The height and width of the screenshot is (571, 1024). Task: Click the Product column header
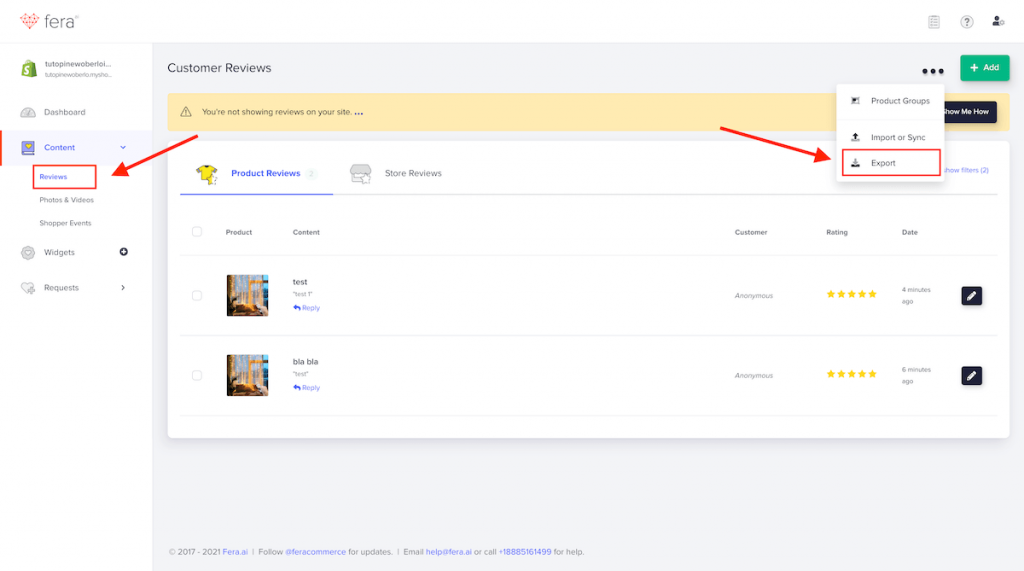239,232
